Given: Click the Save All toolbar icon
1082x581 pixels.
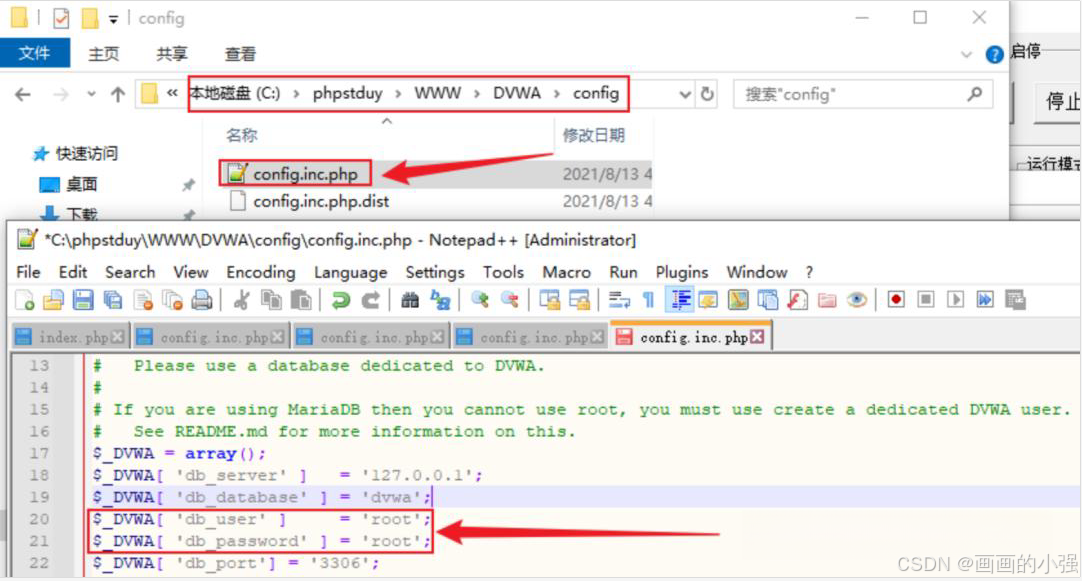Looking at the screenshot, I should point(112,300).
